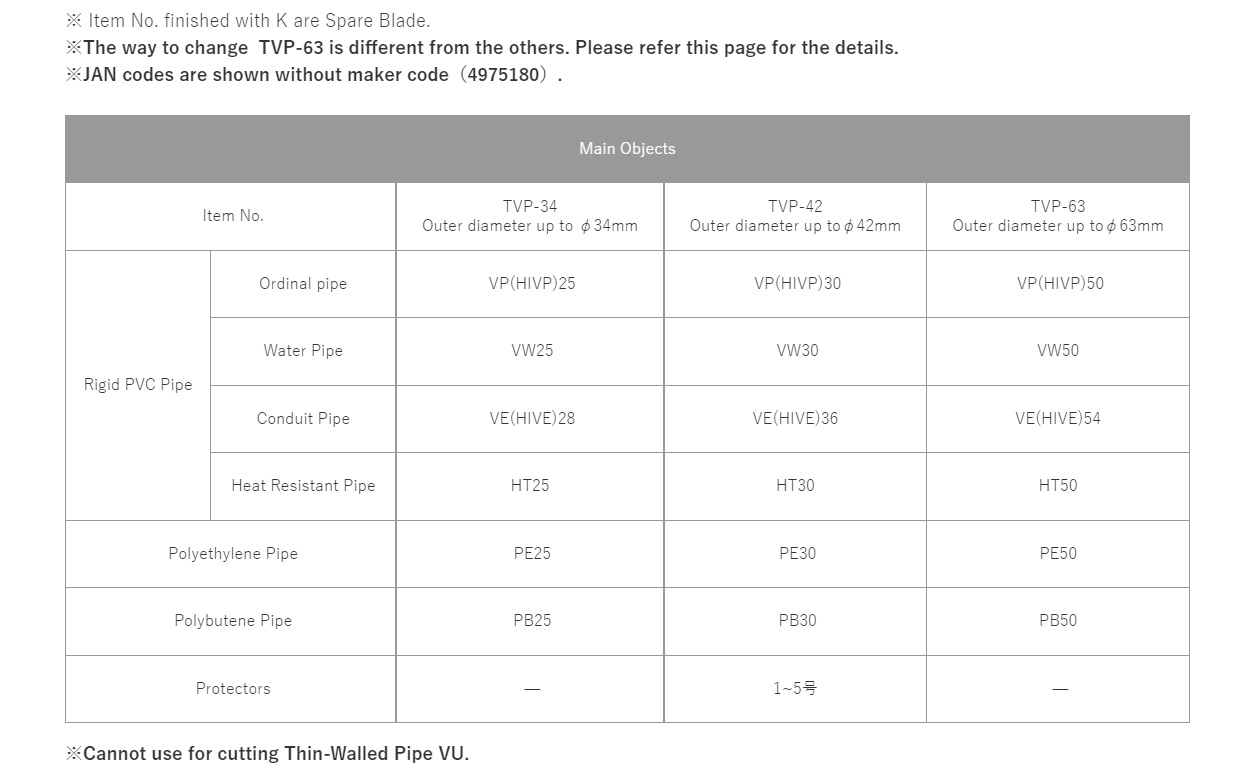Image resolution: width=1243 pixels, height=777 pixels.
Task: Click the Water Pipe row label
Action: click(303, 351)
